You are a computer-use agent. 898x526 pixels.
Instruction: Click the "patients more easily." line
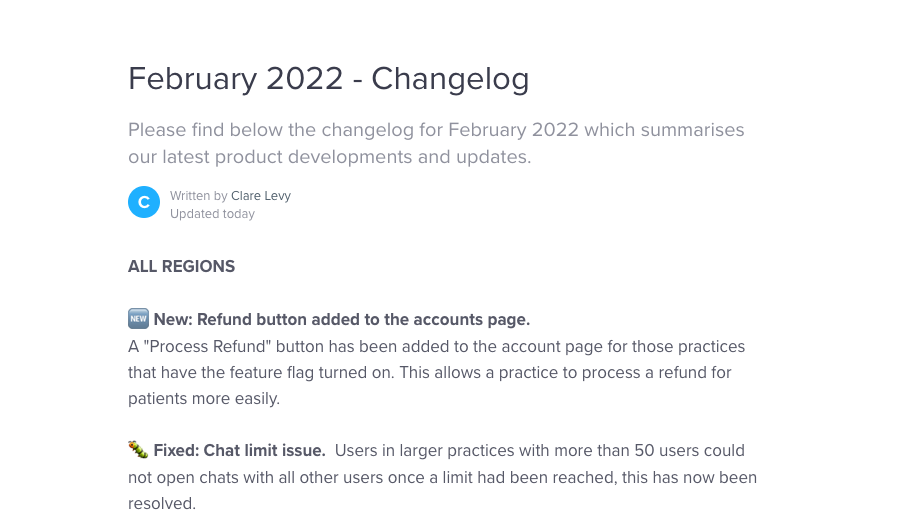pyautogui.click(x=204, y=399)
